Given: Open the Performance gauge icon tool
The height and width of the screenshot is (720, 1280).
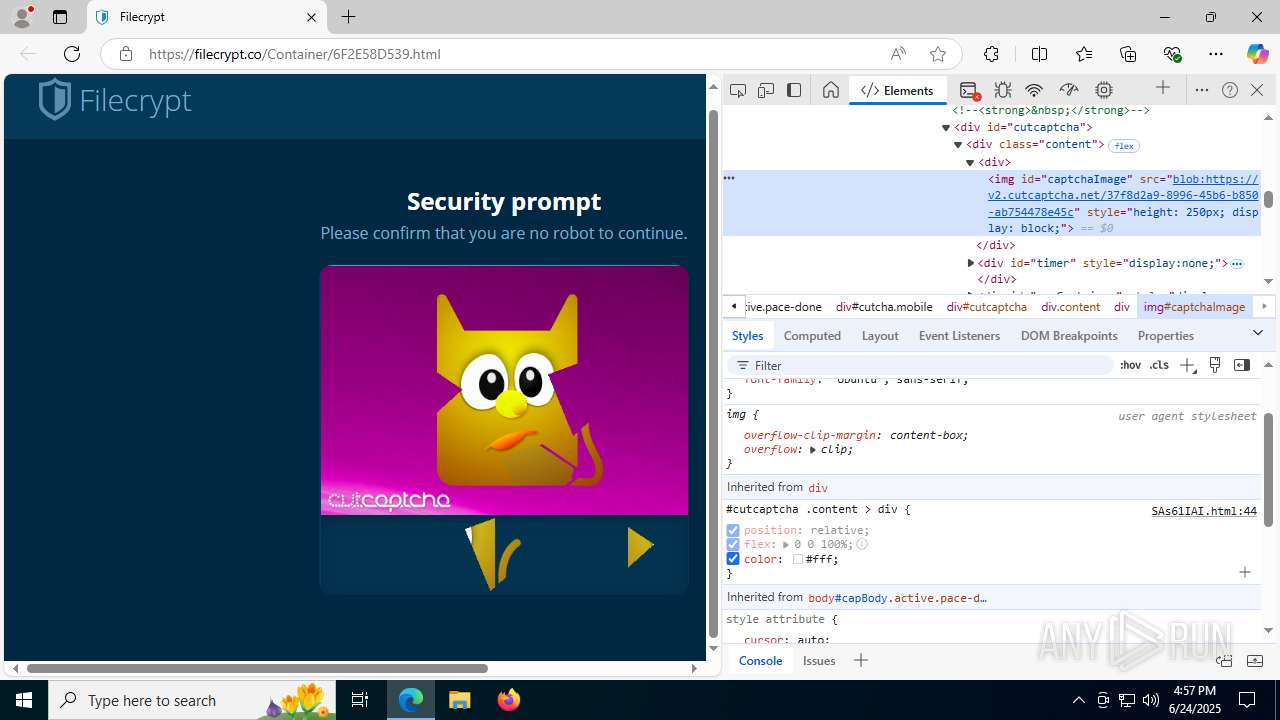Looking at the screenshot, I should pos(1068,90).
